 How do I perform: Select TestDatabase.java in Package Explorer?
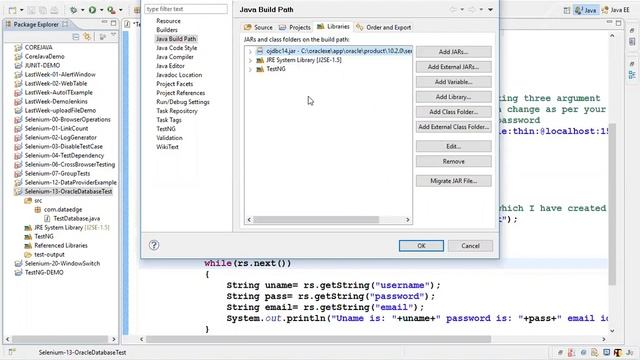coord(76,218)
